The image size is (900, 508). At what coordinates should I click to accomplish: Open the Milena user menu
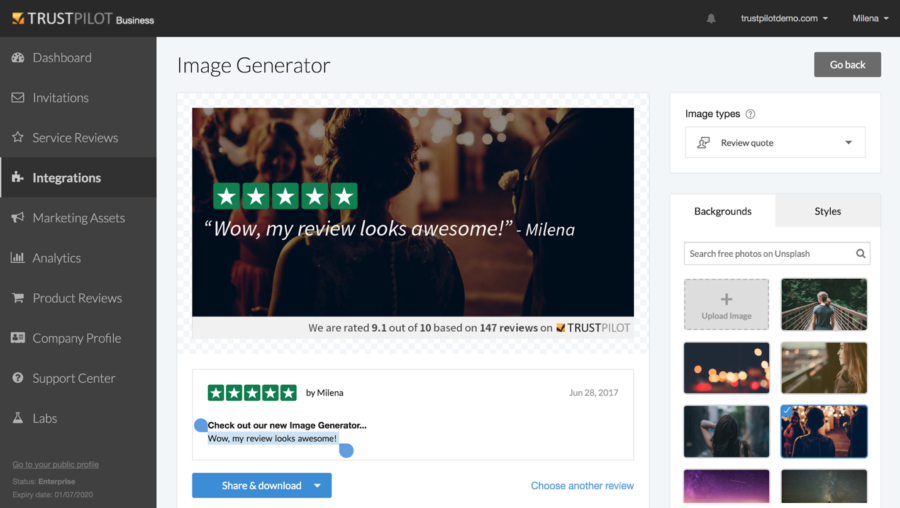870,18
